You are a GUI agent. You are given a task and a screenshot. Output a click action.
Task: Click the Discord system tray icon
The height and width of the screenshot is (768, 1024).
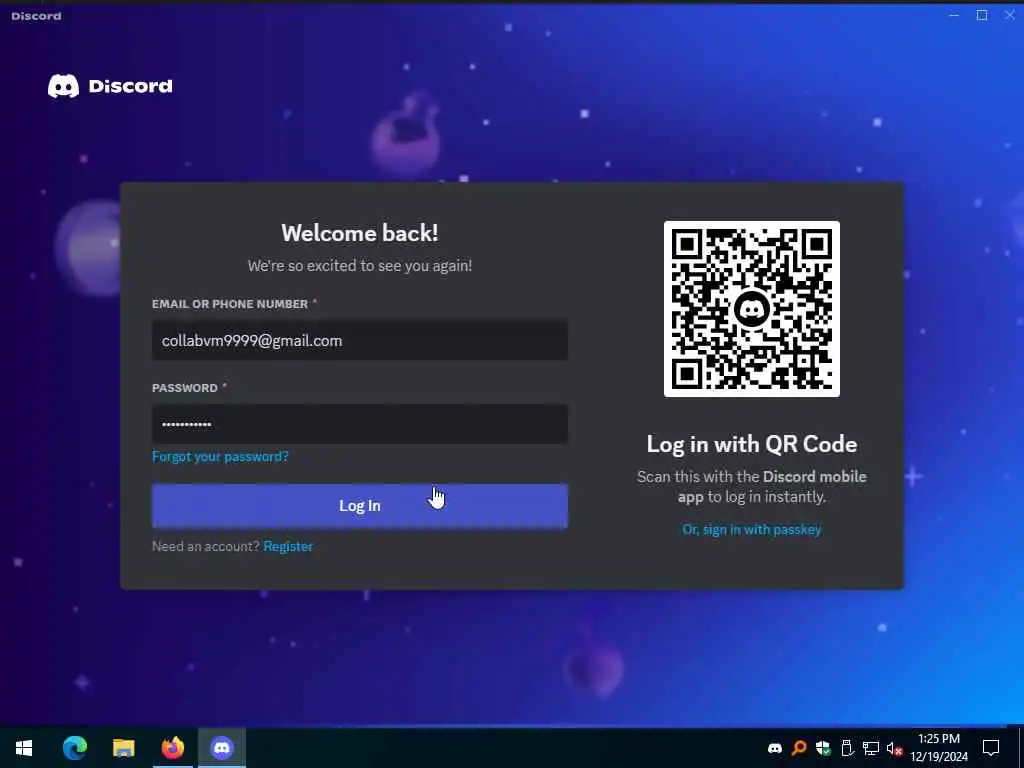pos(775,748)
